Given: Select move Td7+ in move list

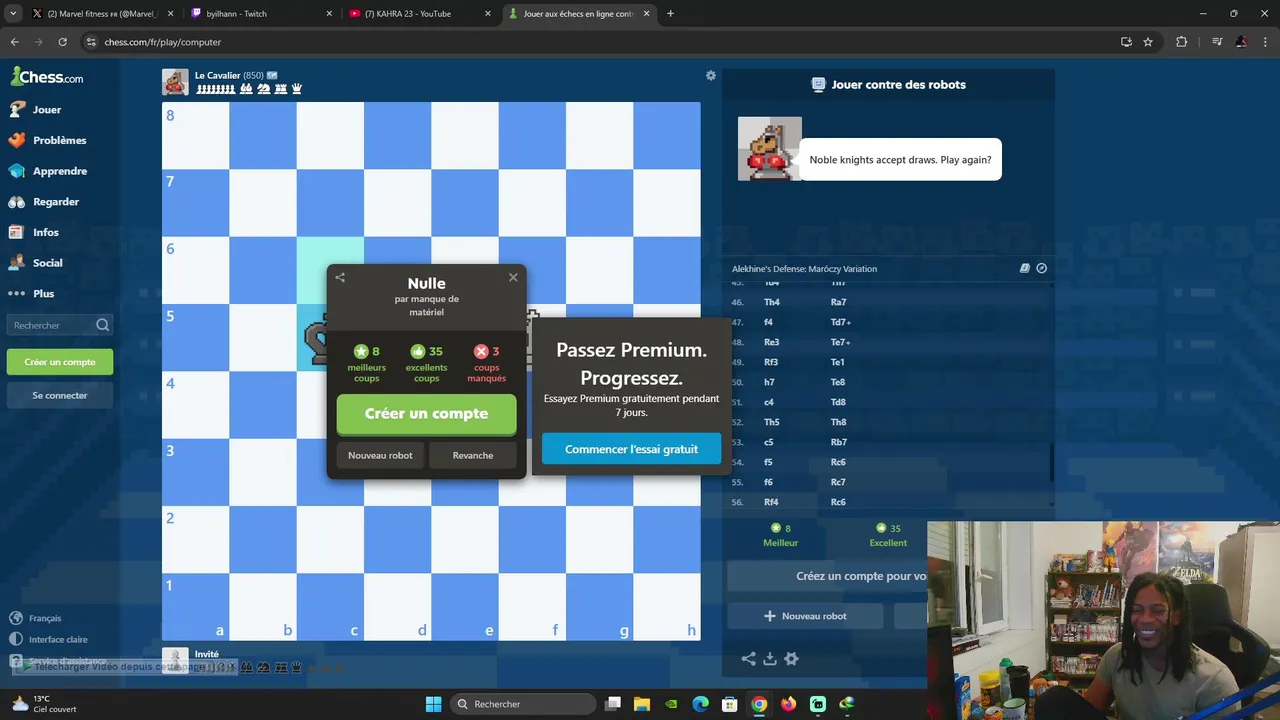Looking at the screenshot, I should 841,322.
